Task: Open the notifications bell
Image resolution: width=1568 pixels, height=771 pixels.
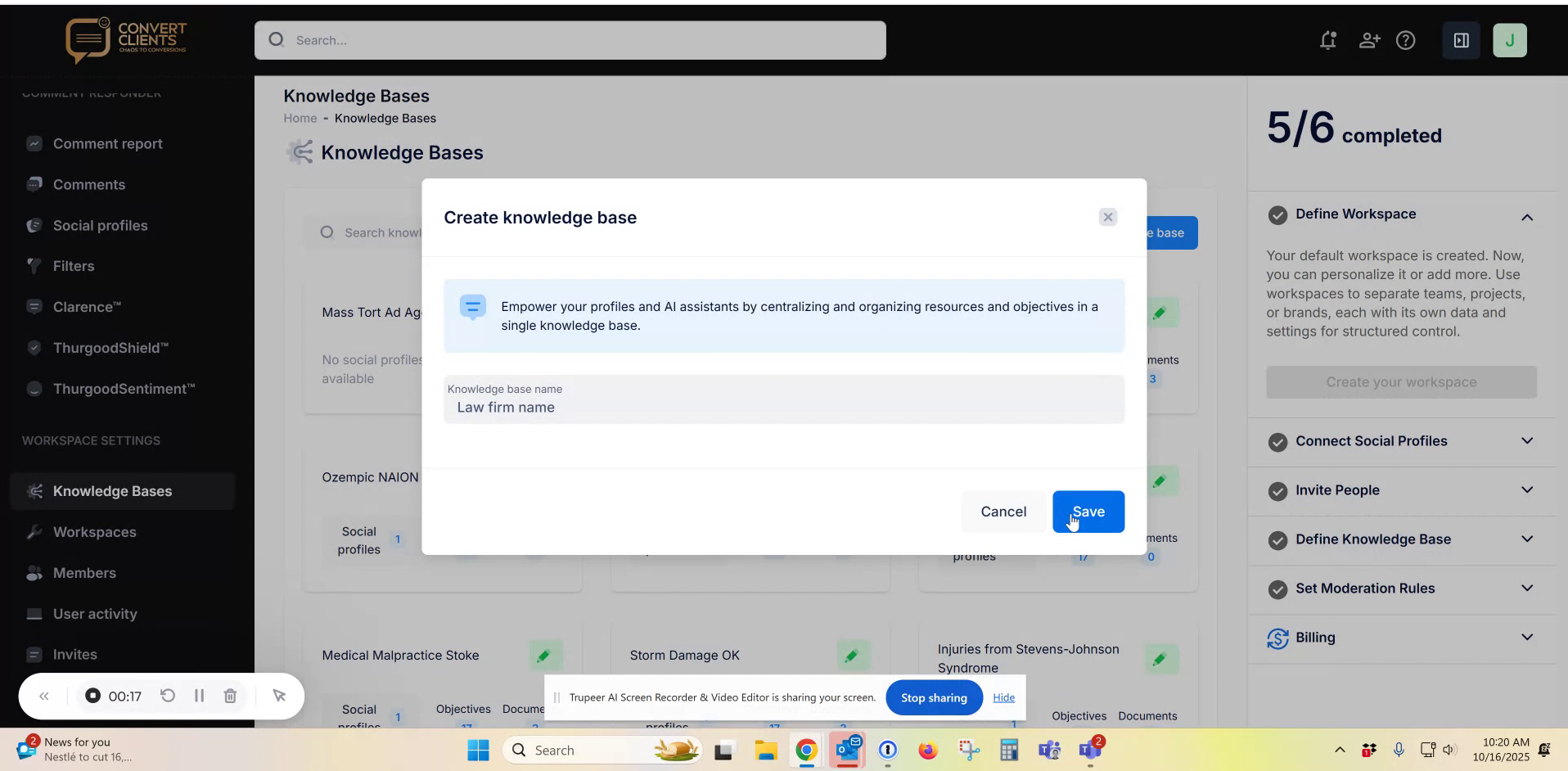Action: 1327,40
